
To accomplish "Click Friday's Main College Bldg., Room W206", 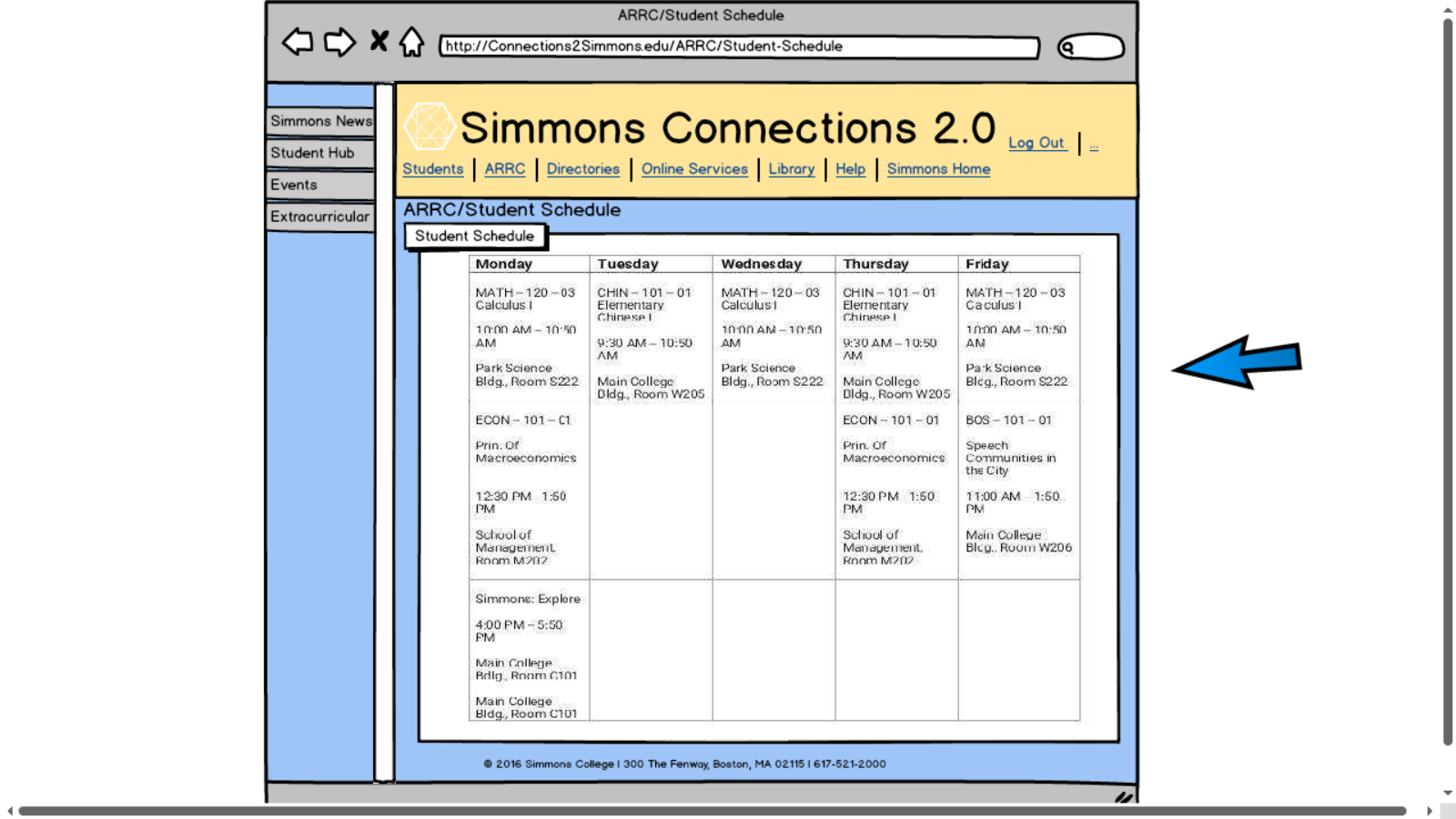I will (x=1018, y=541).
